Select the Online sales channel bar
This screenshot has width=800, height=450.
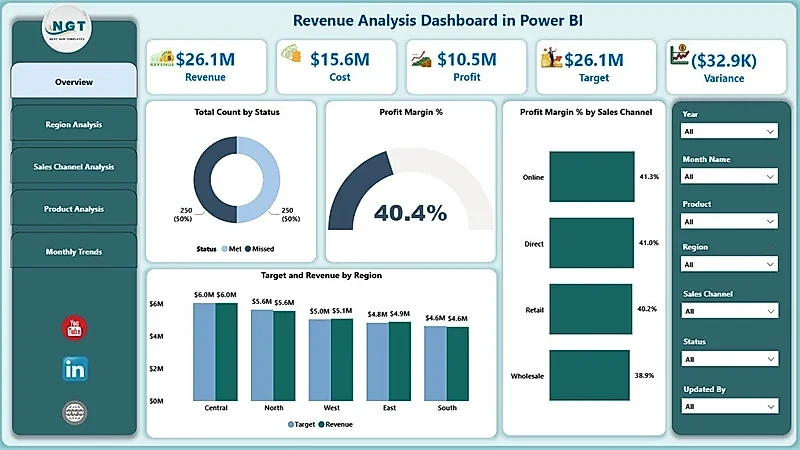[592, 177]
